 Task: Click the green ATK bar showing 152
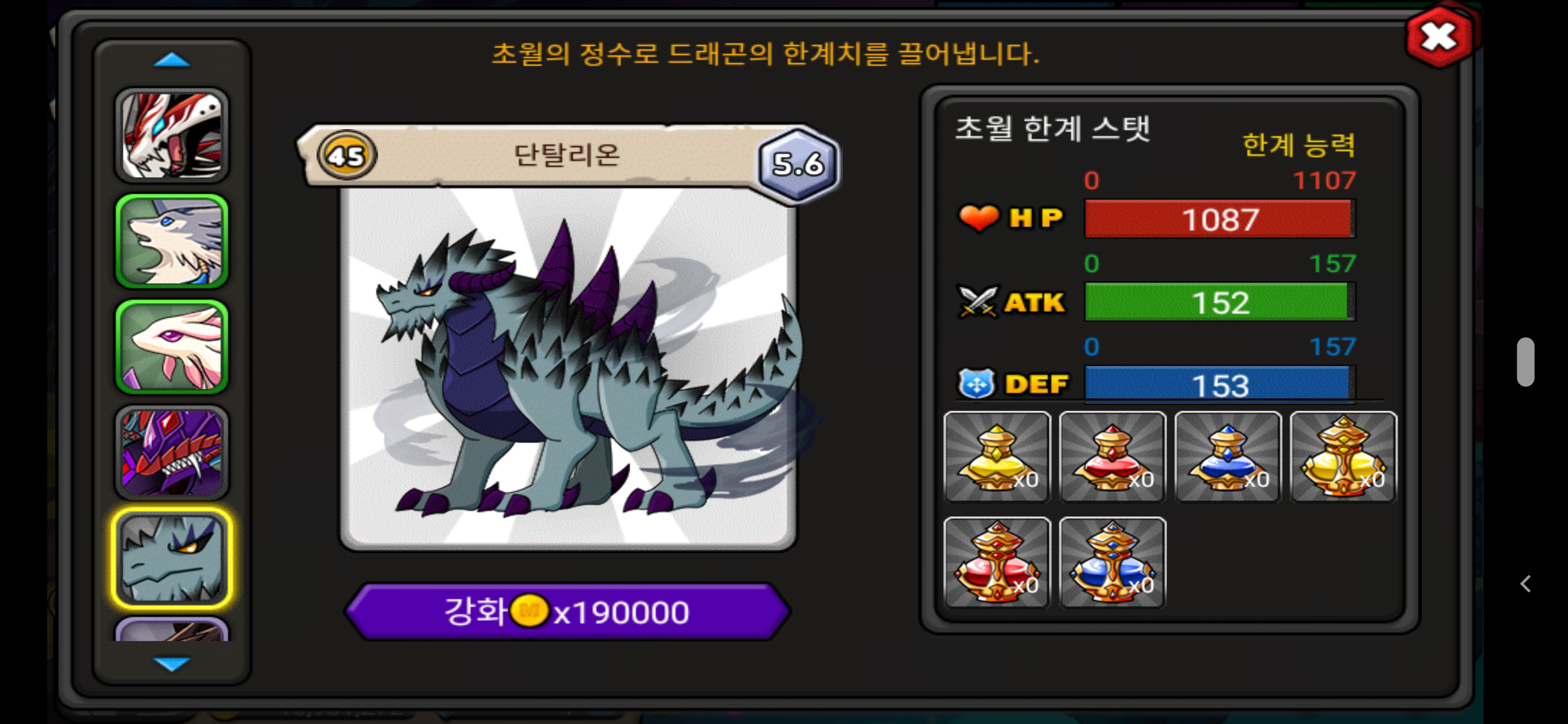(1219, 302)
